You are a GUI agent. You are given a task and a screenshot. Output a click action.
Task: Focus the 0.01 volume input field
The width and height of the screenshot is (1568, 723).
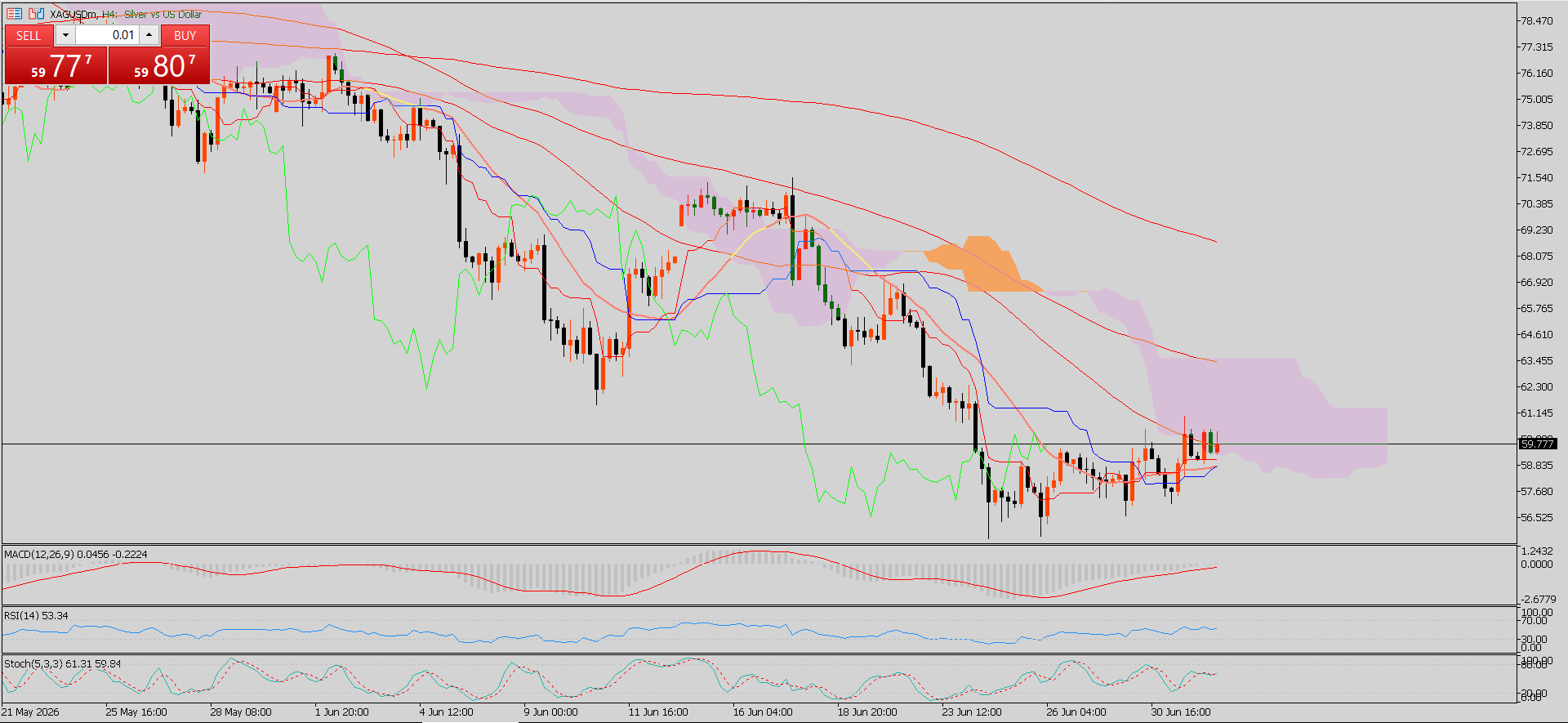[x=107, y=35]
